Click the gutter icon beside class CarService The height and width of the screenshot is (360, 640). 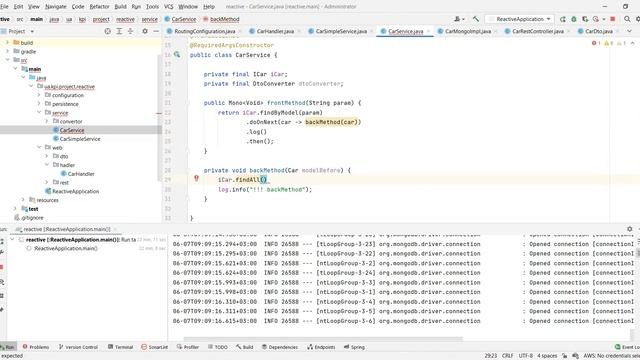point(177,55)
